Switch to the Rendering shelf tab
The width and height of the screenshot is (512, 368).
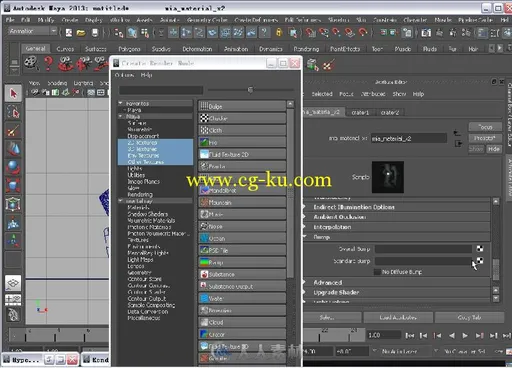click(x=306, y=49)
